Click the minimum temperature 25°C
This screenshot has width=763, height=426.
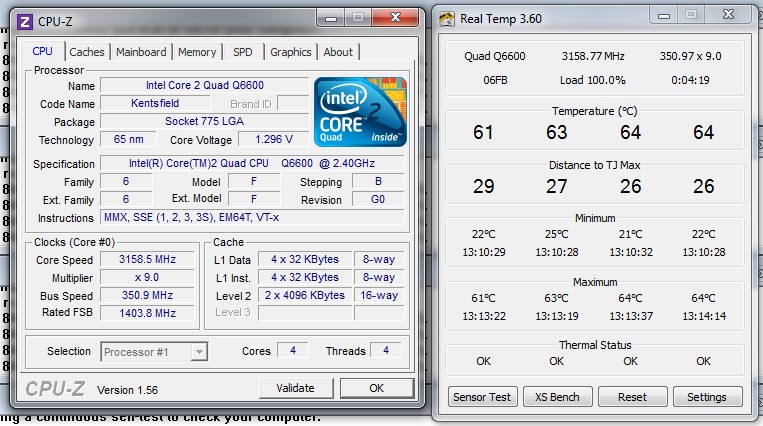[557, 234]
